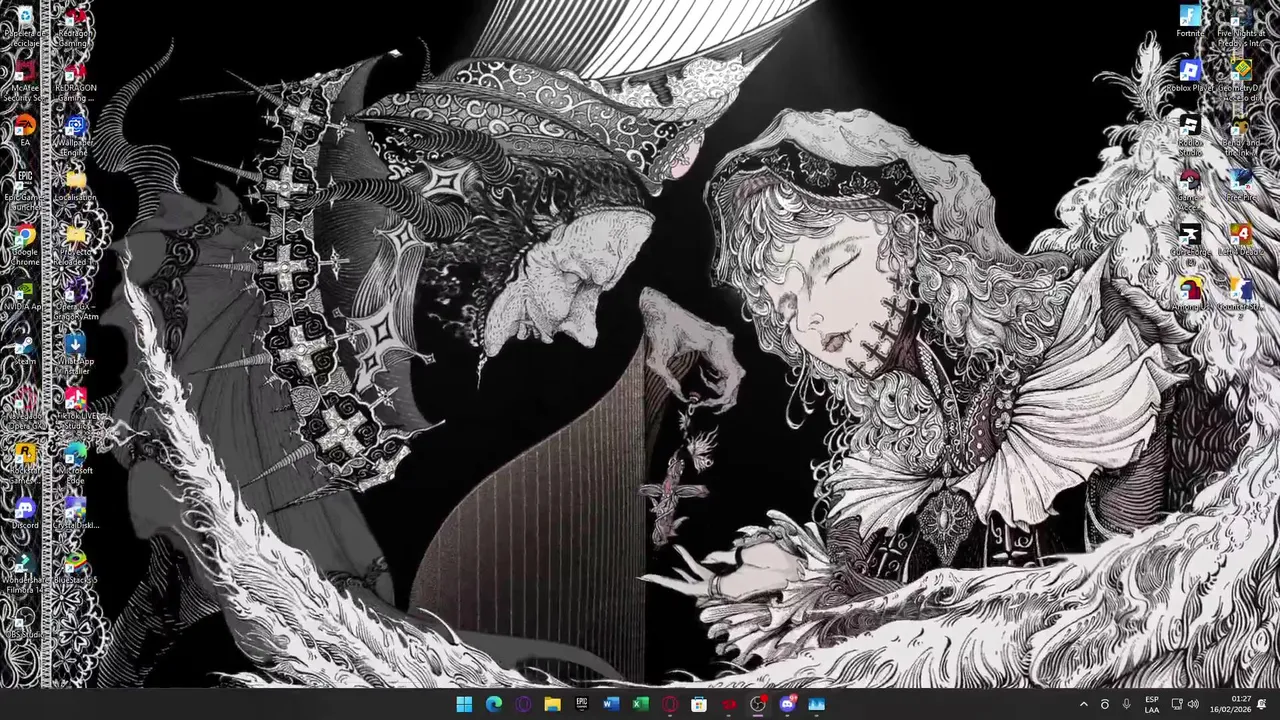Select the Bendy and the Ink desktop icon
Viewport: 1280px width, 720px height.
1240,136
